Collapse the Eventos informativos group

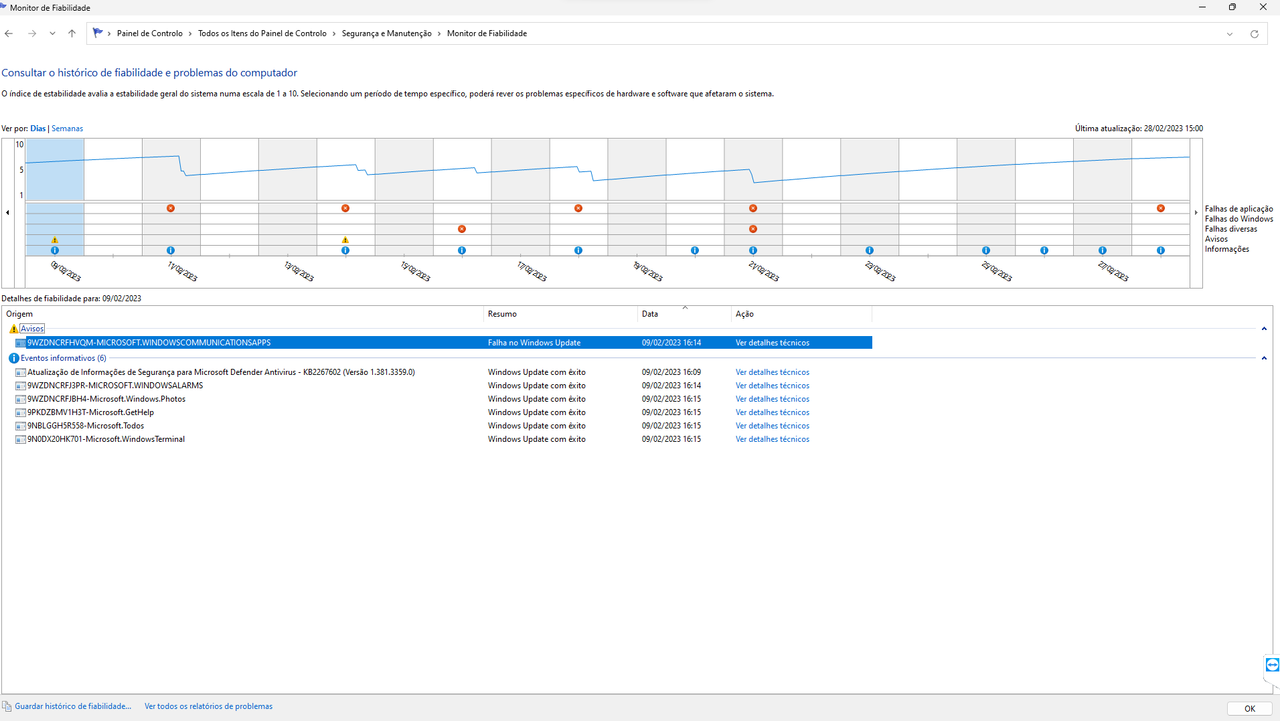click(x=1264, y=358)
